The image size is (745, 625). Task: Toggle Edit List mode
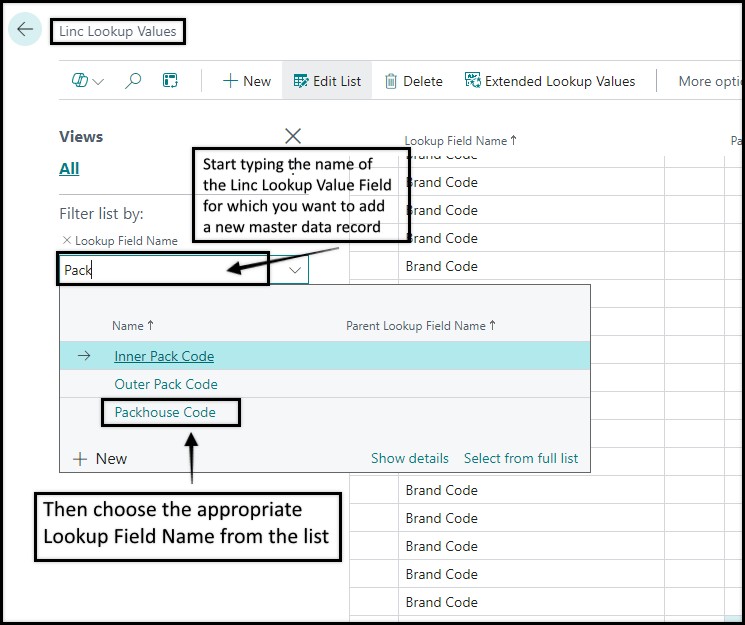(326, 81)
